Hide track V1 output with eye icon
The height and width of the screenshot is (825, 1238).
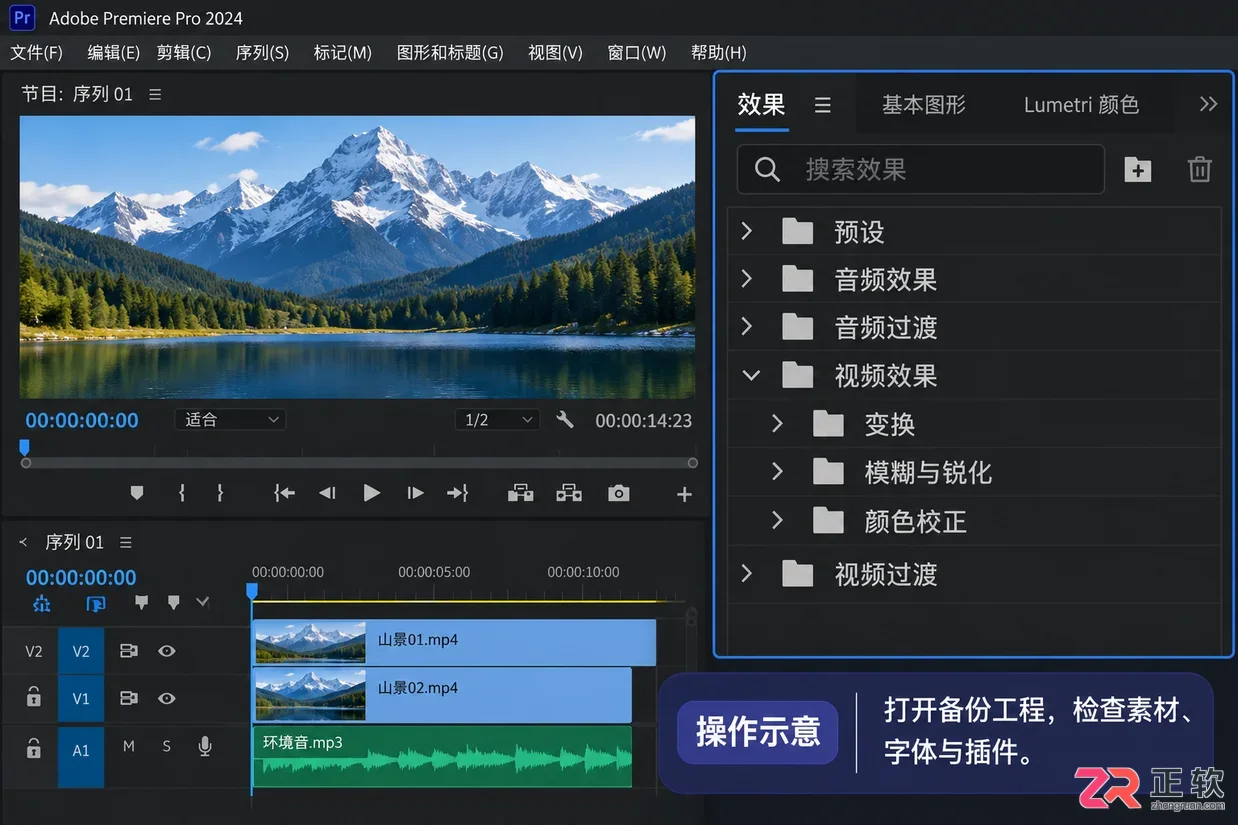[167, 698]
